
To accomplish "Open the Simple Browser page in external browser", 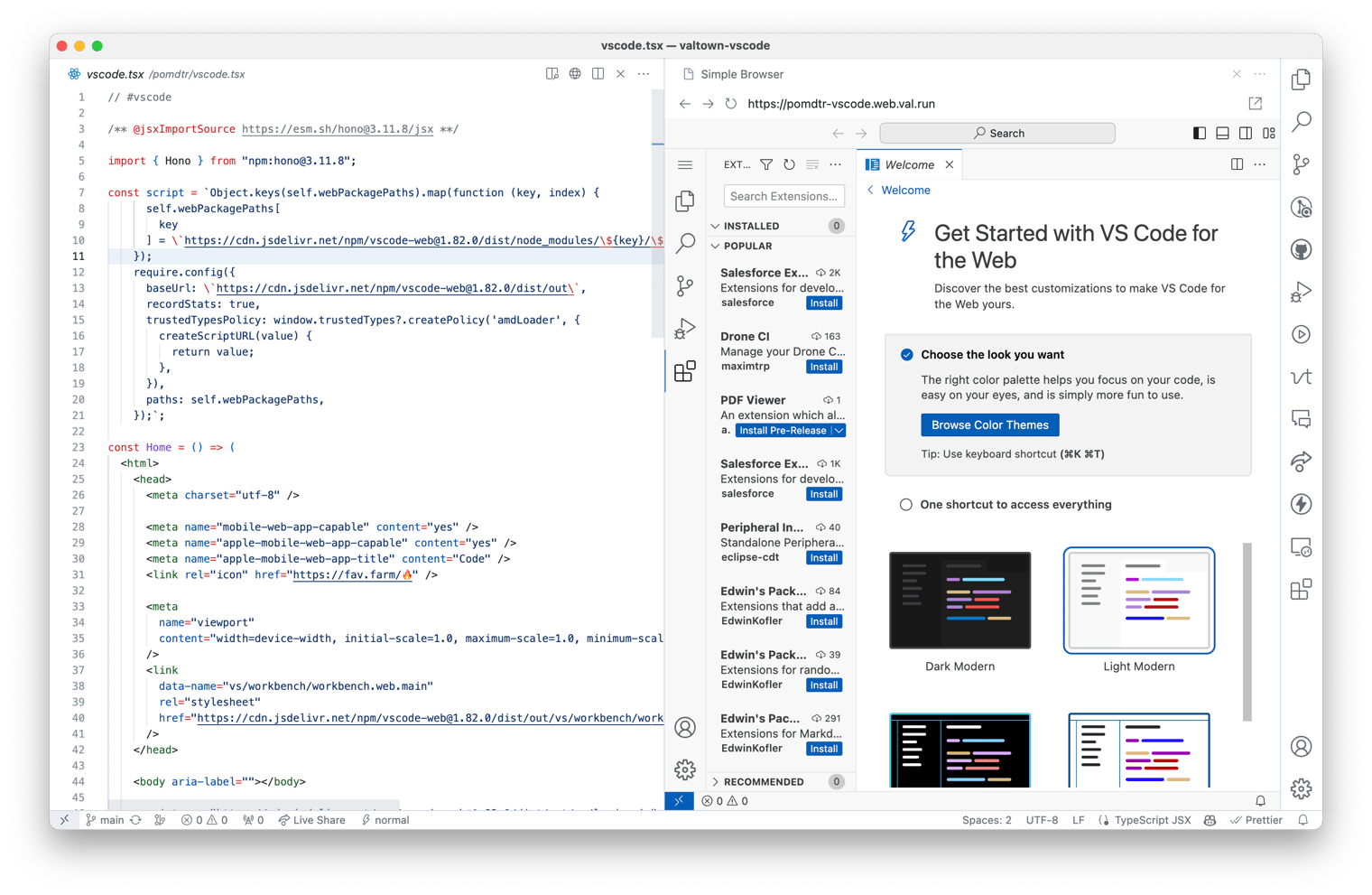I will click(1255, 104).
